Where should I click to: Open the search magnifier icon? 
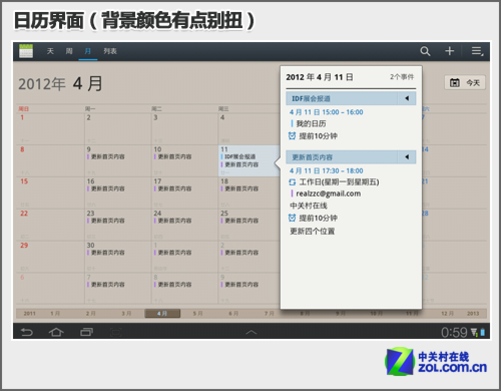pyautogui.click(x=425, y=51)
